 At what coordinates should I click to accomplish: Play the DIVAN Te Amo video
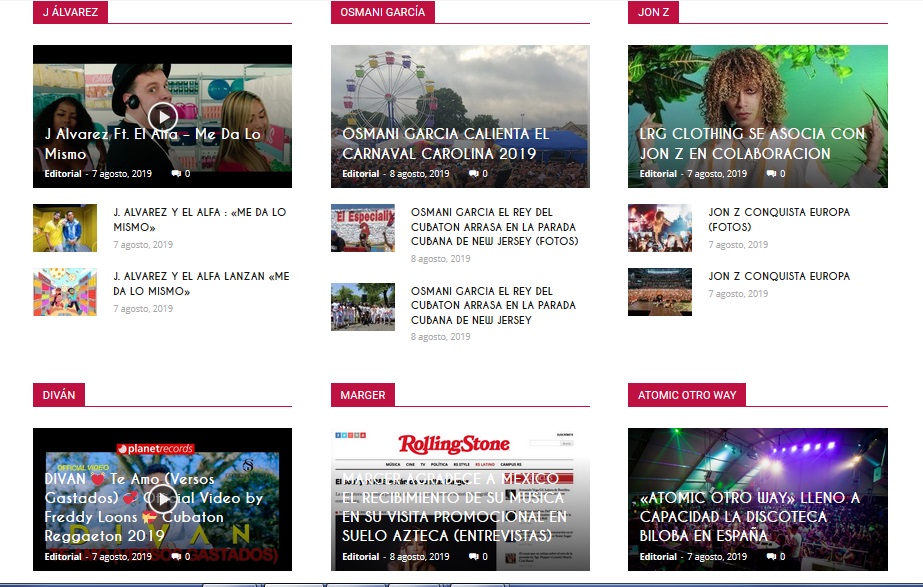[x=162, y=499]
